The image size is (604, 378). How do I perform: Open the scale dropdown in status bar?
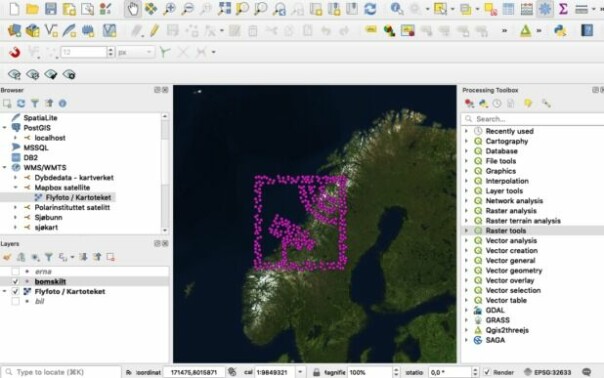click(x=300, y=372)
